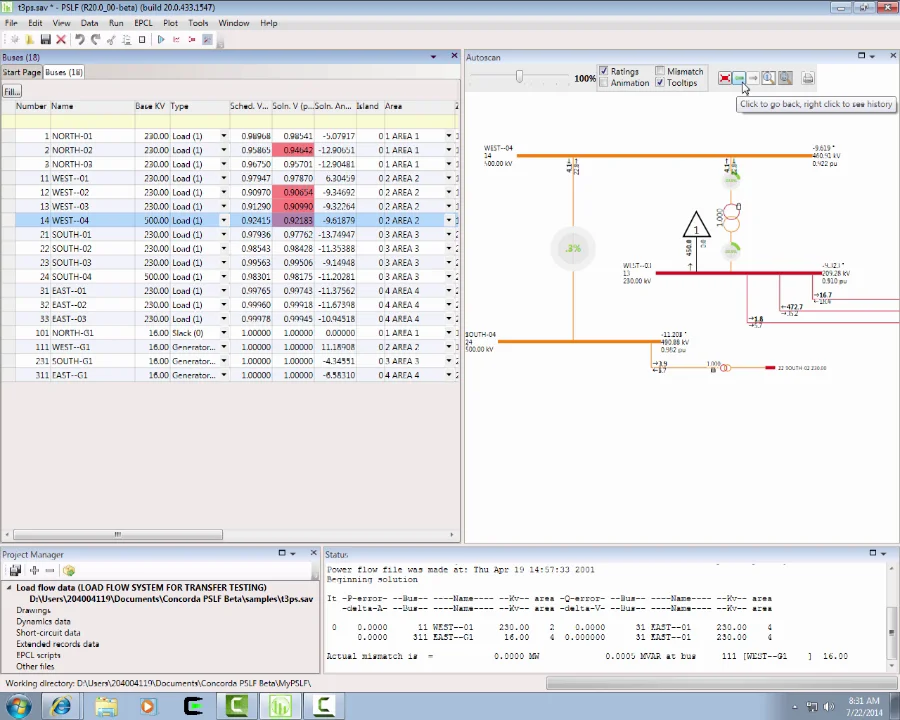Open Area dropdown for EAST-G1 row
This screenshot has width=900, height=720.
(x=449, y=375)
